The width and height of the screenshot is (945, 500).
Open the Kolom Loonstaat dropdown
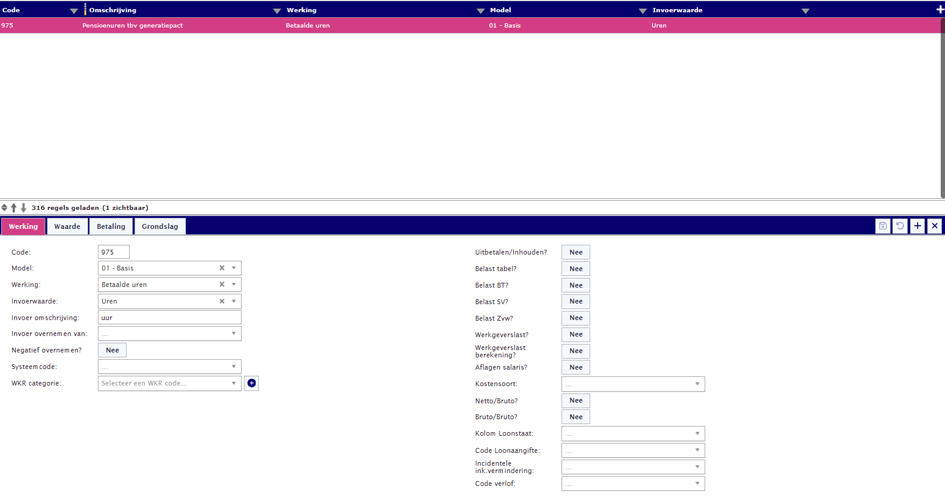(633, 434)
